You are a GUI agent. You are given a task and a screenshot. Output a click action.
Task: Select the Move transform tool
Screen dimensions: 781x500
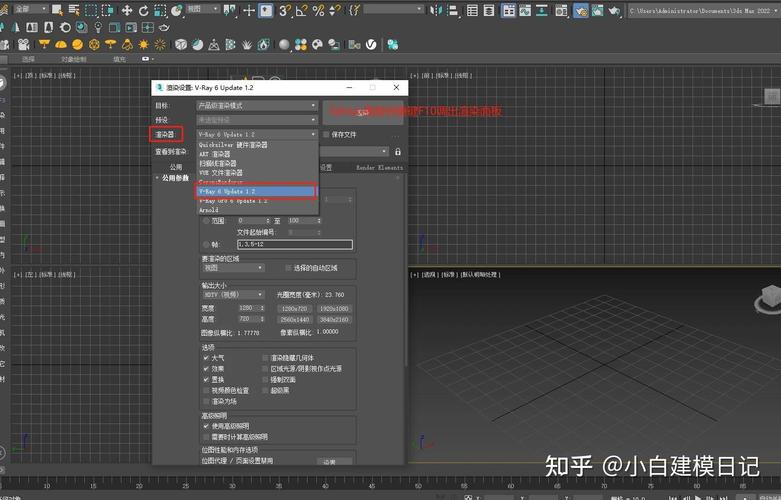pyautogui.click(x=127, y=10)
